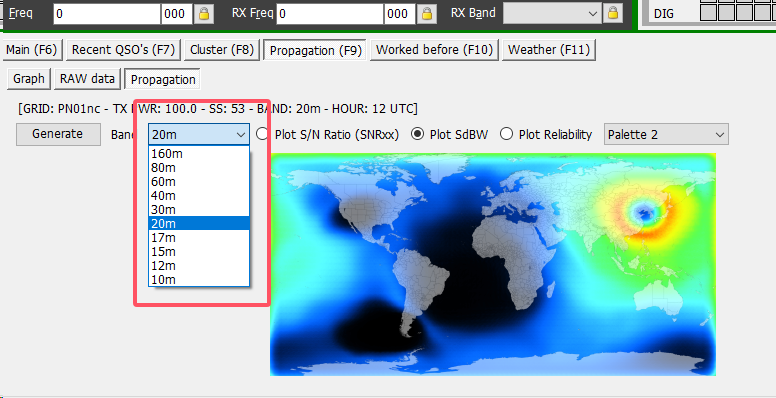Toggle the Freq lock icon
This screenshot has width=776, height=398.
(x=203, y=14)
